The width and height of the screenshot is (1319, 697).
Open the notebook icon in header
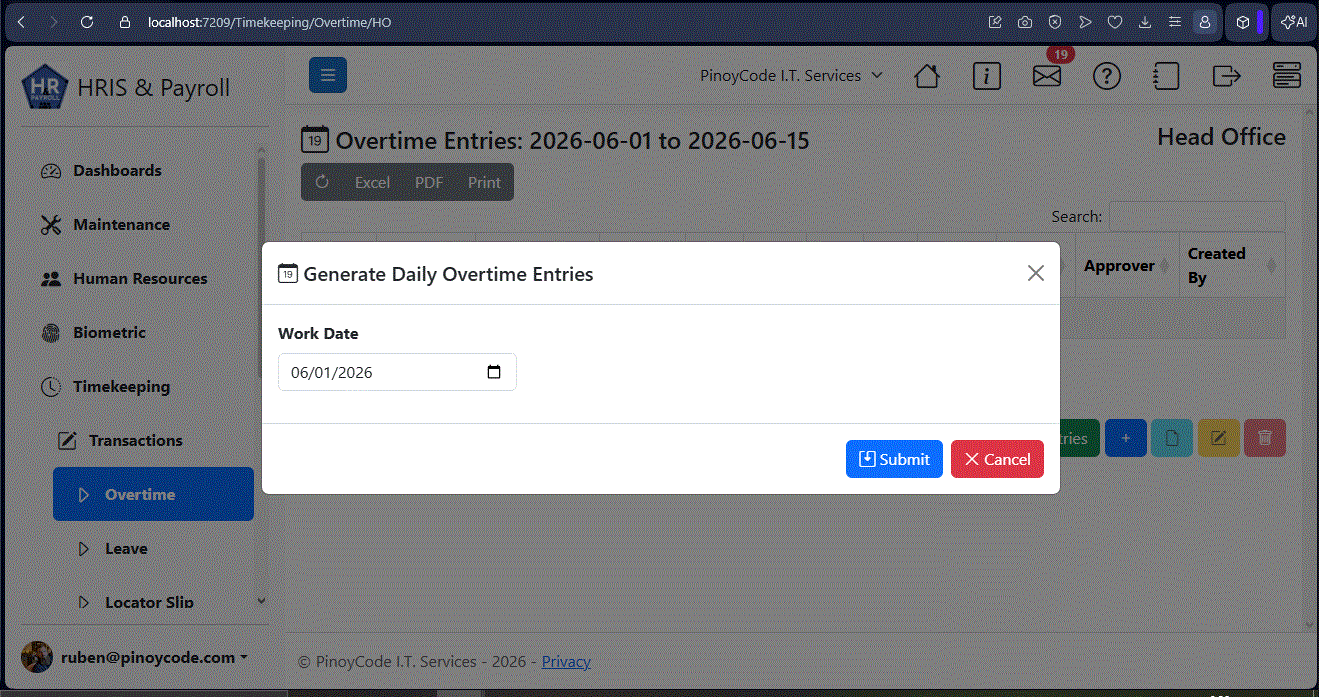(1166, 76)
